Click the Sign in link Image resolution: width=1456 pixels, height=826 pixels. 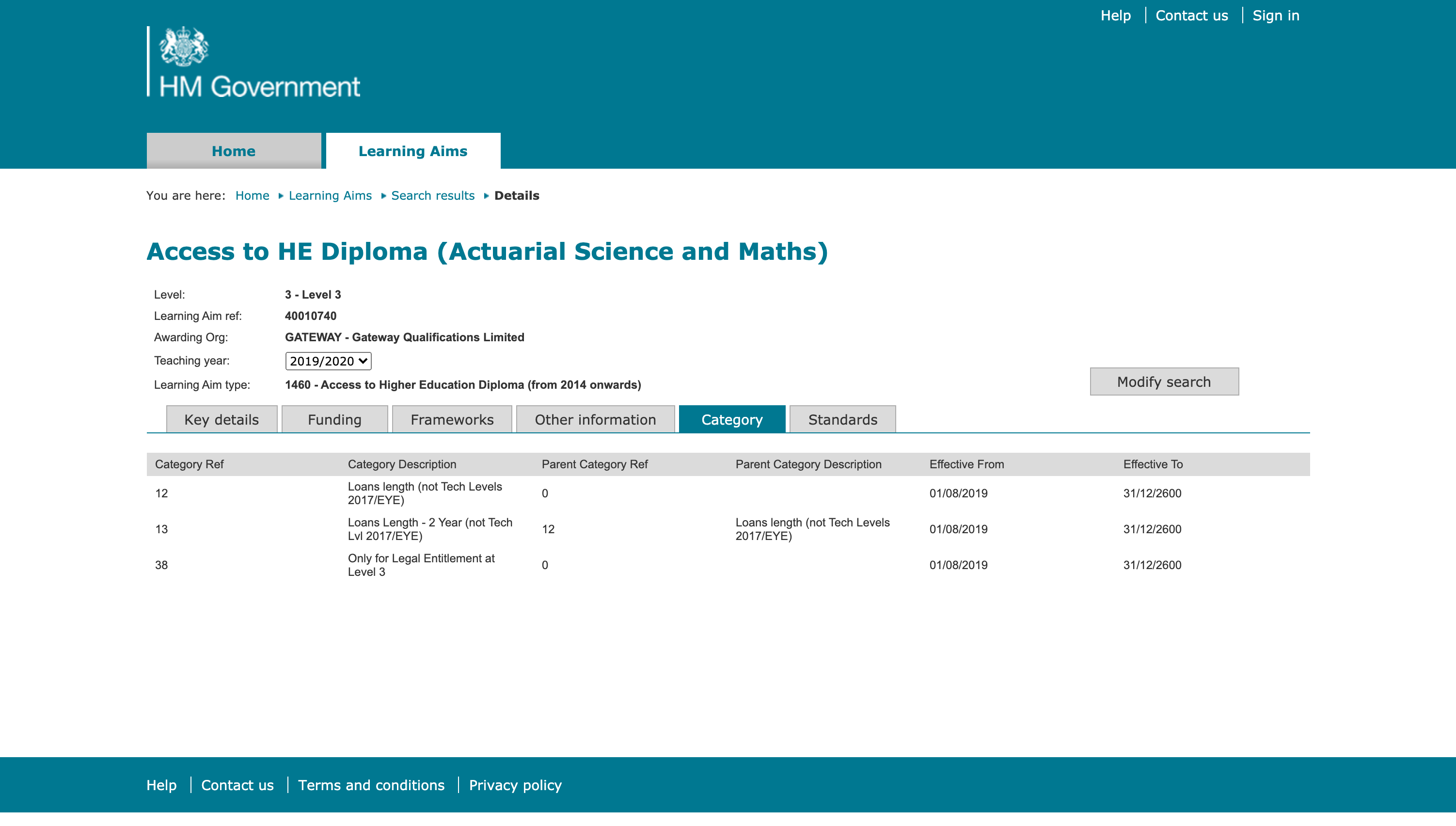[x=1276, y=16]
